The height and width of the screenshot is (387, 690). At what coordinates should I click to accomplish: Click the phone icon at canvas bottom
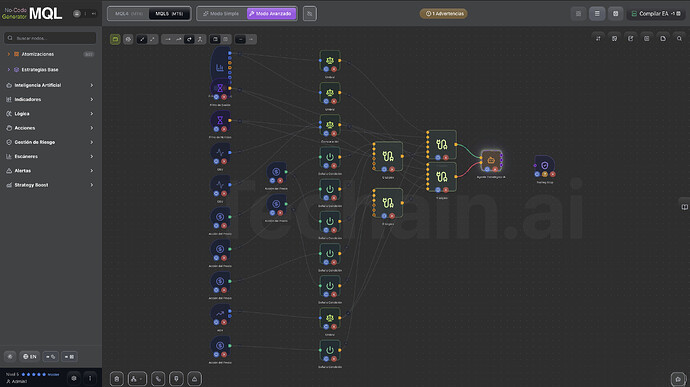[158, 379]
